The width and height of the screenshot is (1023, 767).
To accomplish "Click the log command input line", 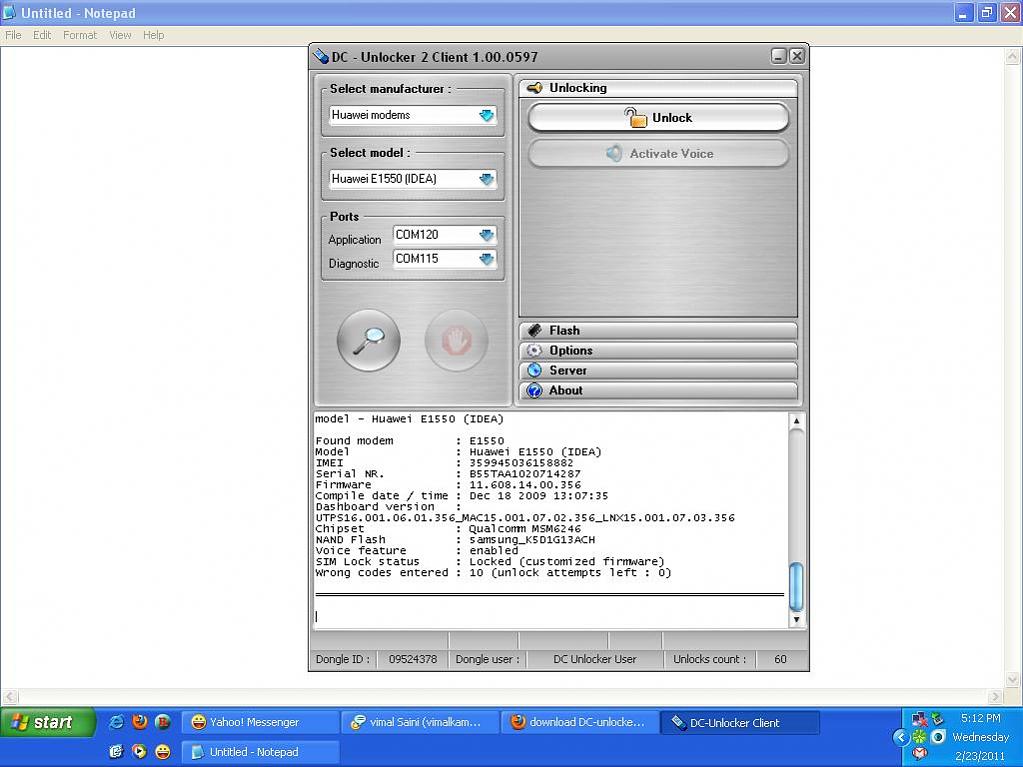I will tap(550, 616).
